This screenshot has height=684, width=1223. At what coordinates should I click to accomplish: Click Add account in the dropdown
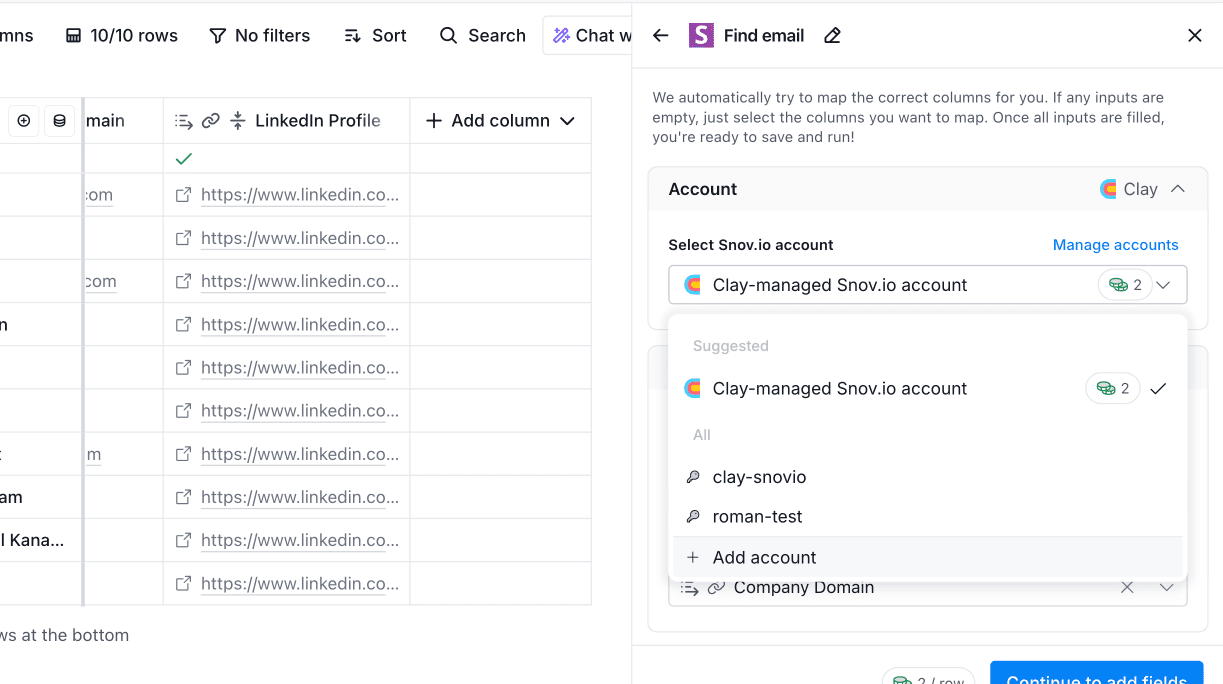[764, 558]
